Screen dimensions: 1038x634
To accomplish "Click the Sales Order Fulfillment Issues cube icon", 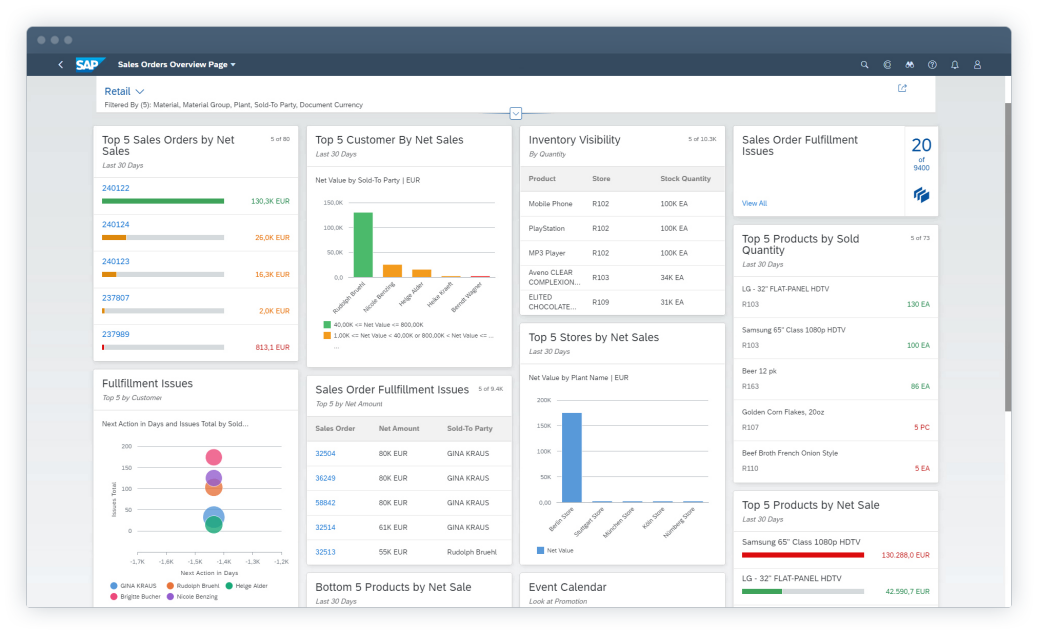I will tap(921, 194).
